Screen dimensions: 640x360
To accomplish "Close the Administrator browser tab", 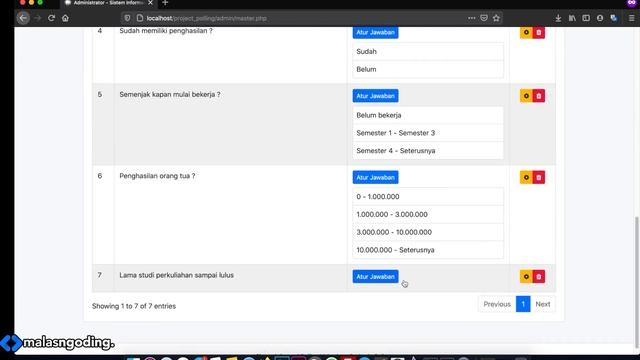I will [x=151, y=3].
